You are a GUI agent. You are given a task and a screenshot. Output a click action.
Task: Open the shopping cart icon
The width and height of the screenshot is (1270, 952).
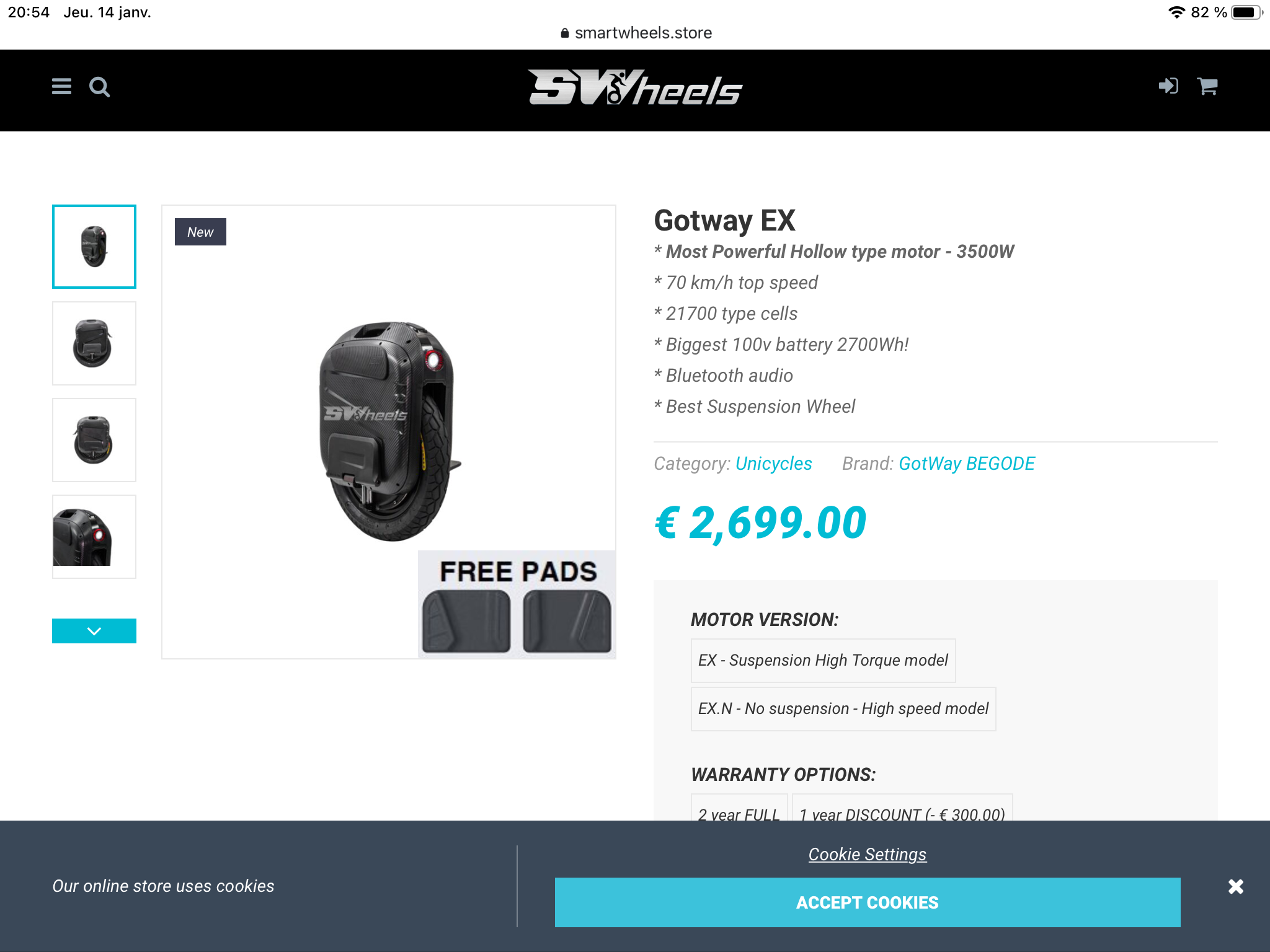(1207, 86)
